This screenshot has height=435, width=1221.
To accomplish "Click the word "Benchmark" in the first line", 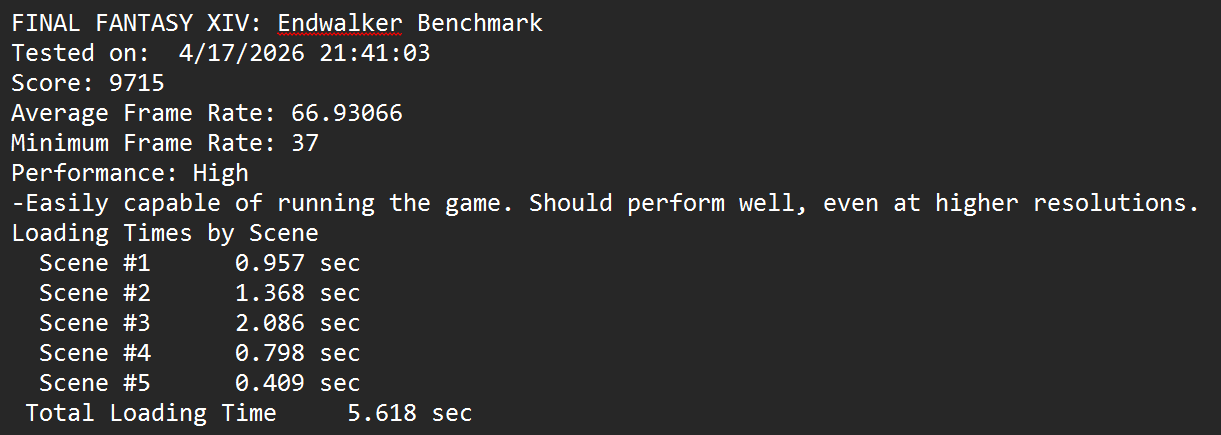I will pos(480,23).
